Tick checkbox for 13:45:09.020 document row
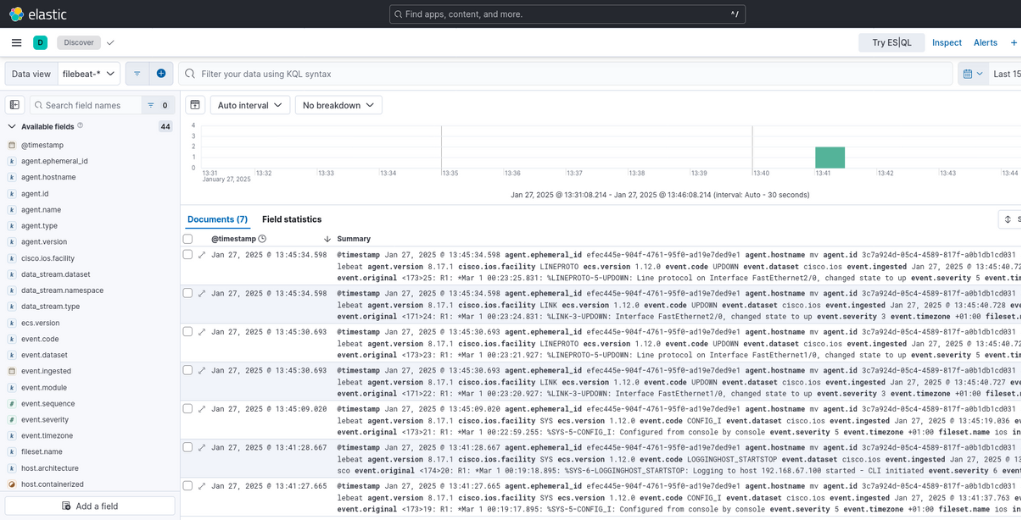The width and height of the screenshot is (1021, 520). pos(188,408)
